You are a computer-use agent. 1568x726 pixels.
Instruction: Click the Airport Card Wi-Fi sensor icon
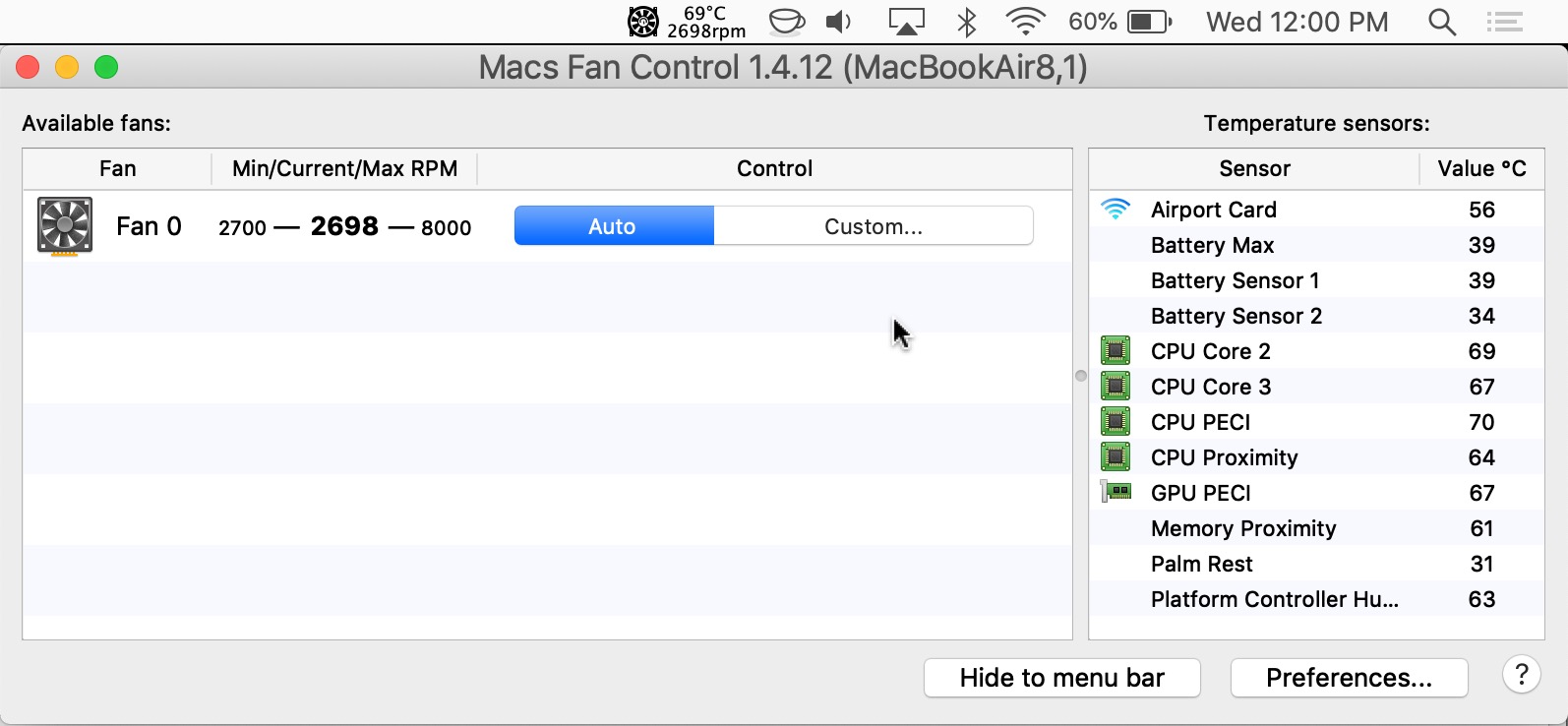click(1116, 209)
